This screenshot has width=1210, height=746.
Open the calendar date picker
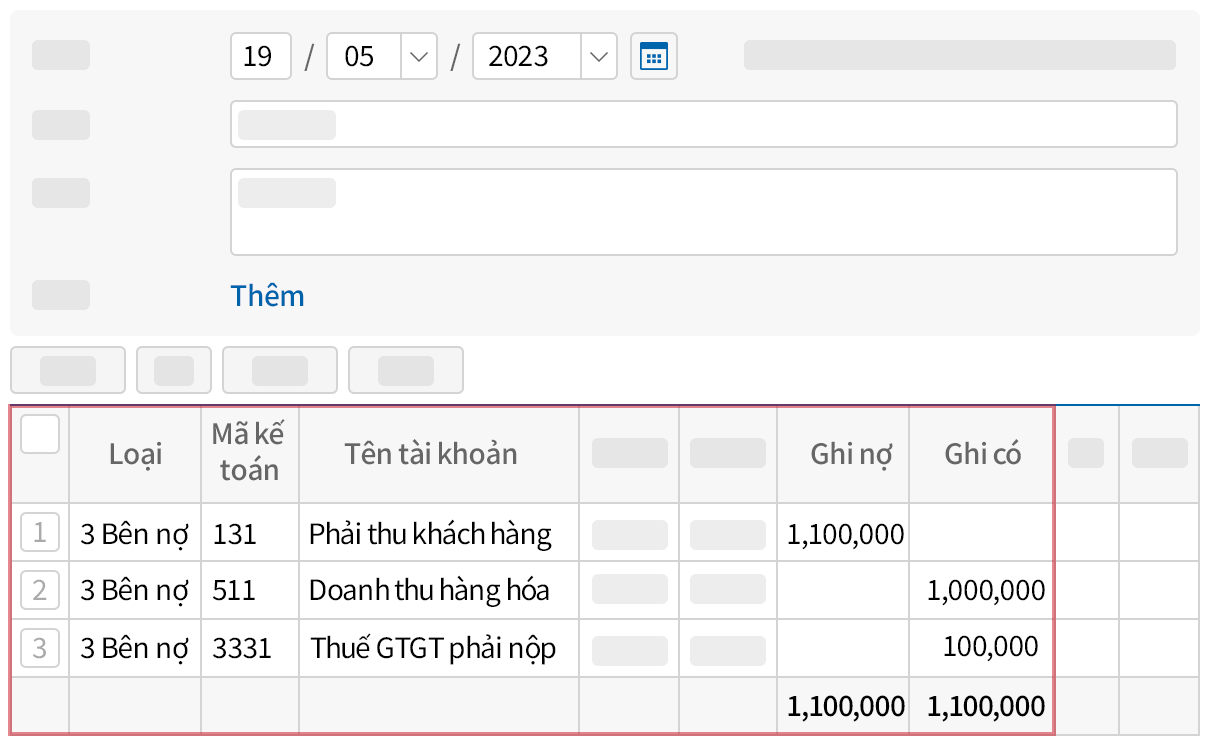coord(653,56)
